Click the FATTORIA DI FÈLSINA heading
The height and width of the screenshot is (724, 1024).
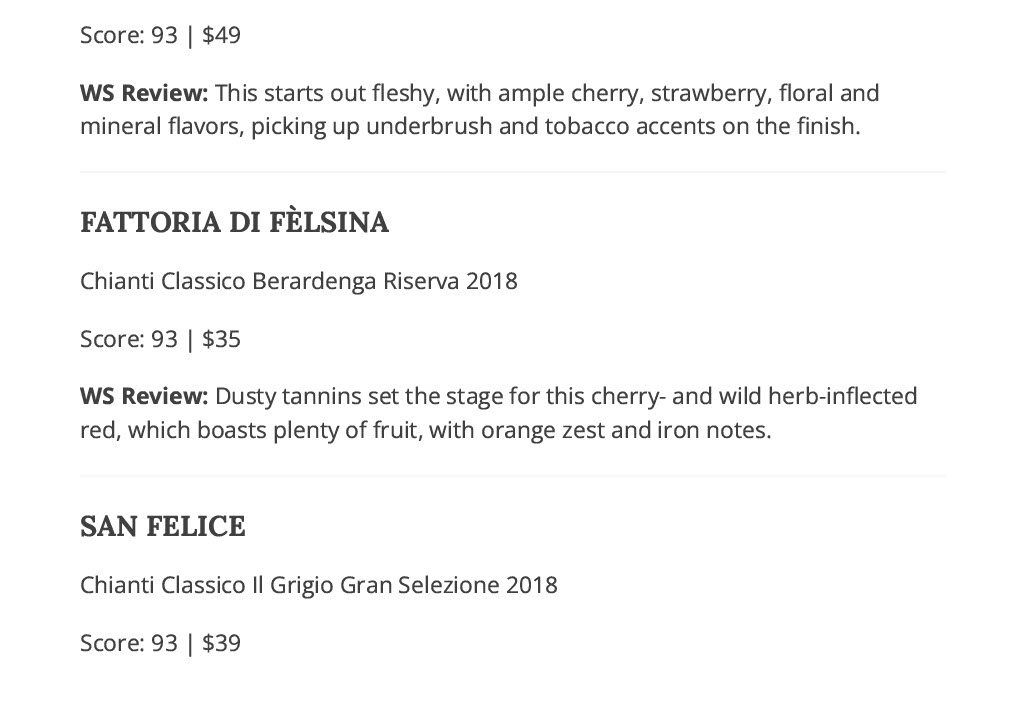click(x=234, y=222)
